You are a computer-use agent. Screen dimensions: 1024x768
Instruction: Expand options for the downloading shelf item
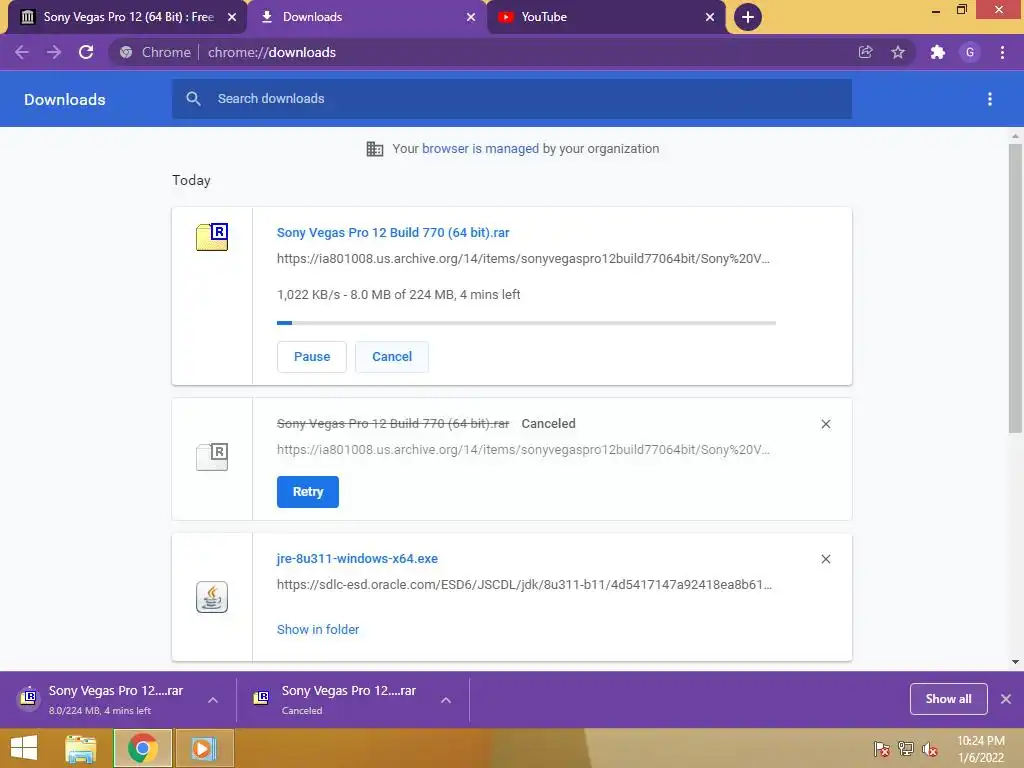pyautogui.click(x=213, y=700)
